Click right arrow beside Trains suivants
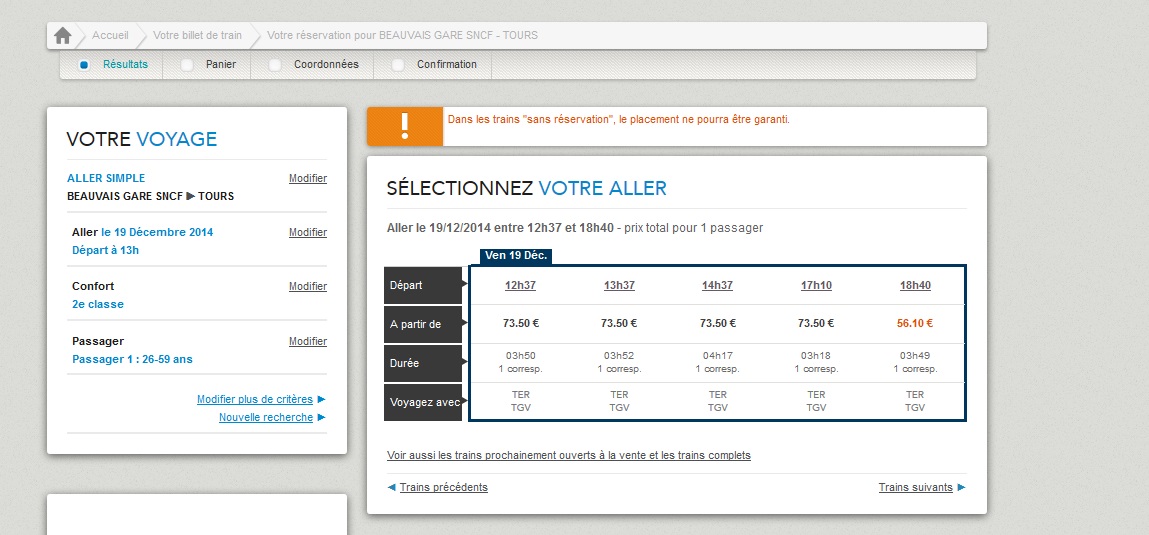1149x535 pixels. [961, 487]
